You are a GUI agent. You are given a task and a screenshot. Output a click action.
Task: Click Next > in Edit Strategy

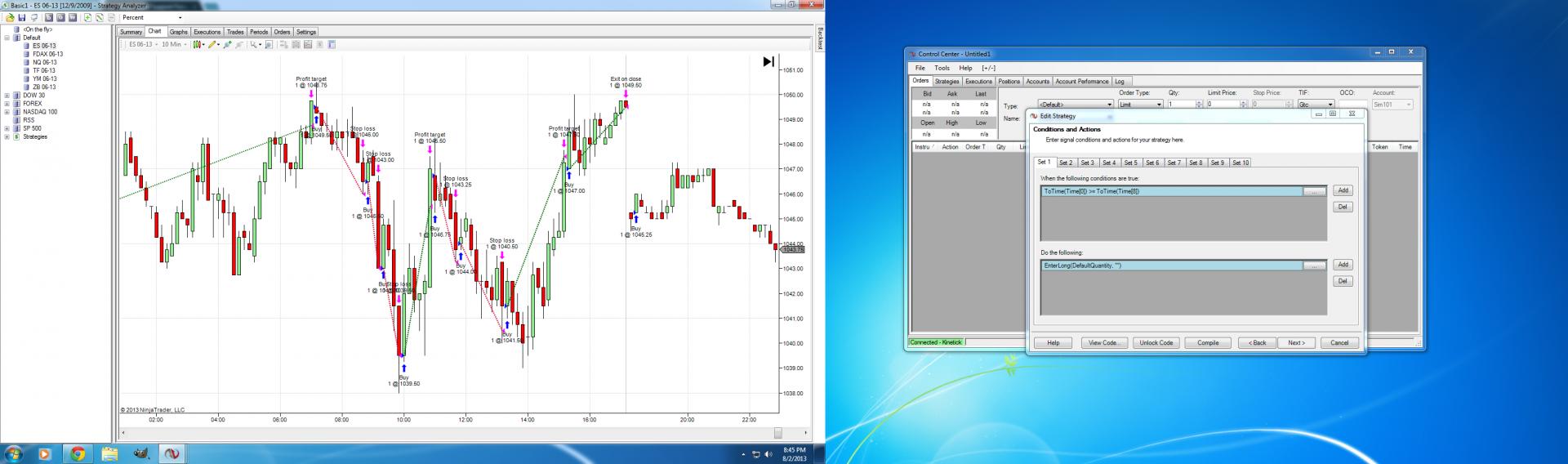click(1297, 342)
